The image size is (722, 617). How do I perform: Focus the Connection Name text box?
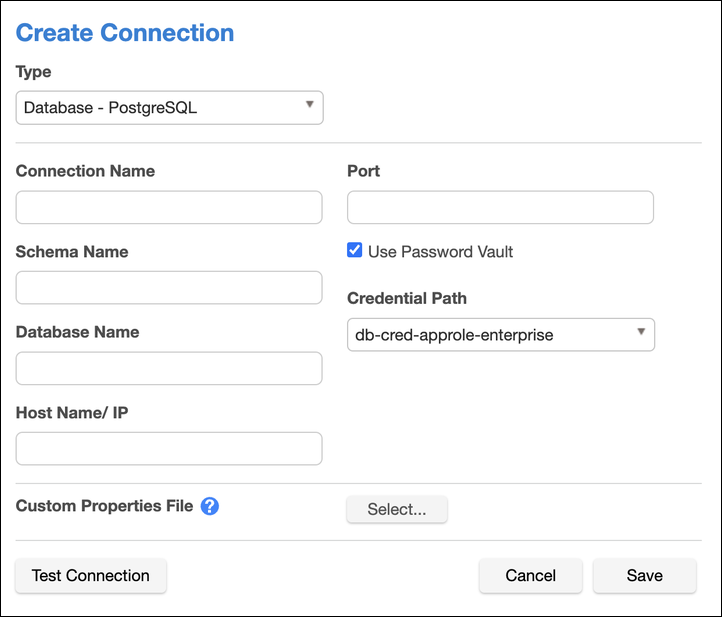[x=169, y=208]
